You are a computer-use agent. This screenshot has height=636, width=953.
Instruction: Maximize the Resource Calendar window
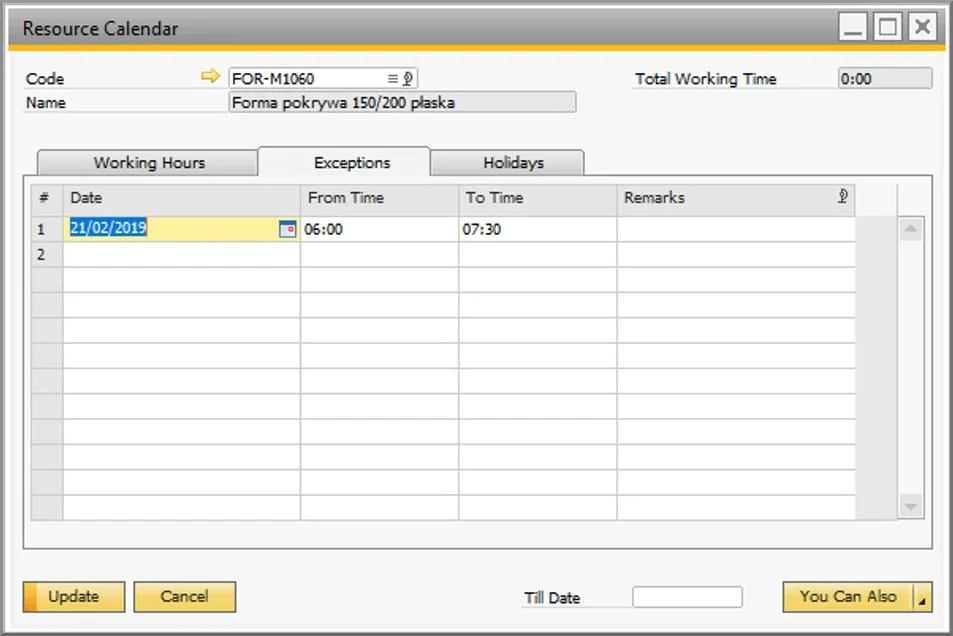pyautogui.click(x=887, y=27)
